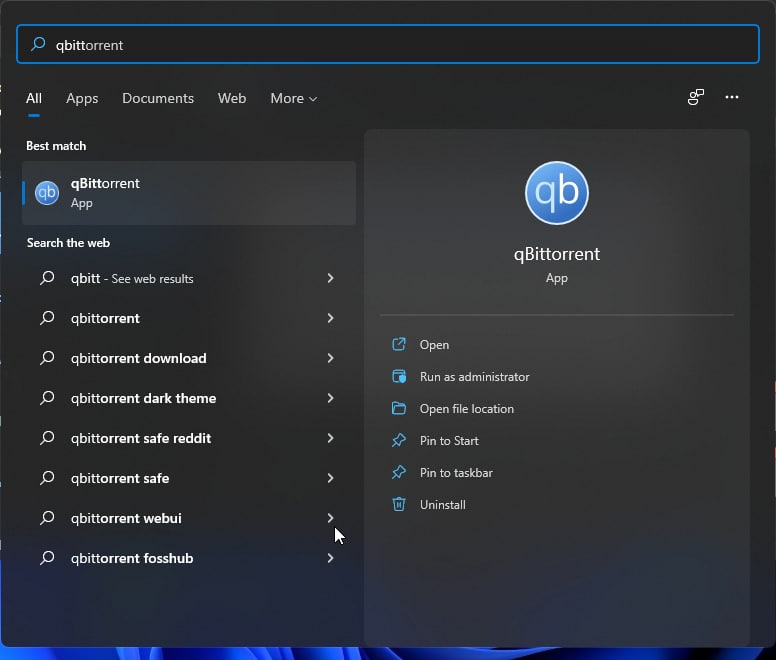Click the qbittorrent download suggestion text
Viewport: 776px width, 660px height.
(139, 358)
